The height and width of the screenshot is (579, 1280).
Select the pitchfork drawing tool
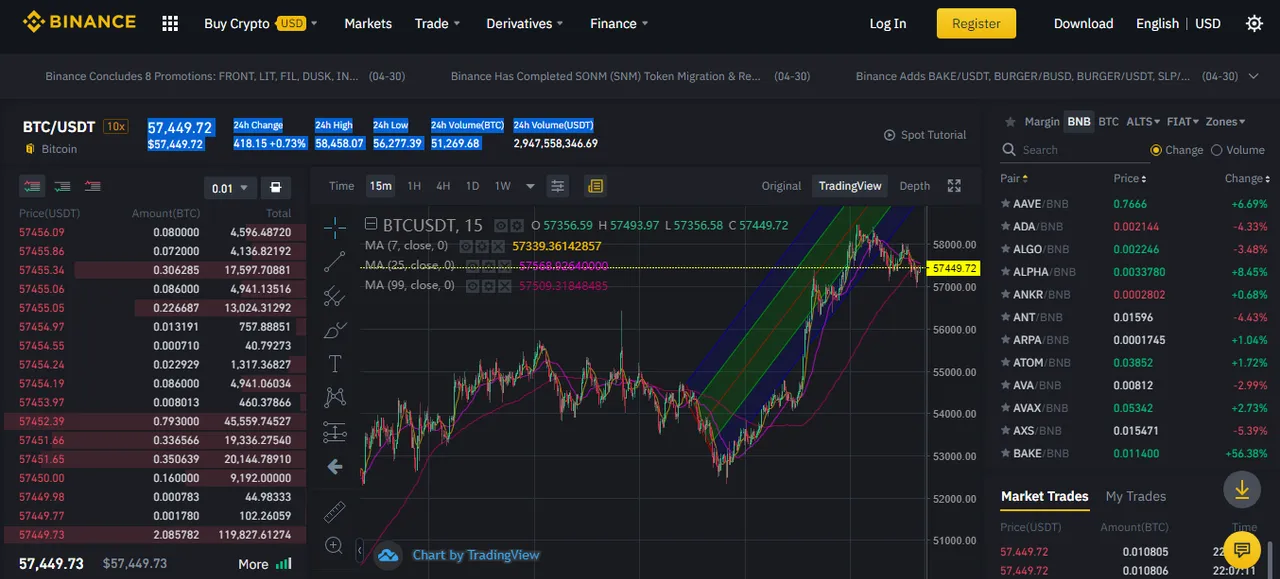tap(335, 296)
